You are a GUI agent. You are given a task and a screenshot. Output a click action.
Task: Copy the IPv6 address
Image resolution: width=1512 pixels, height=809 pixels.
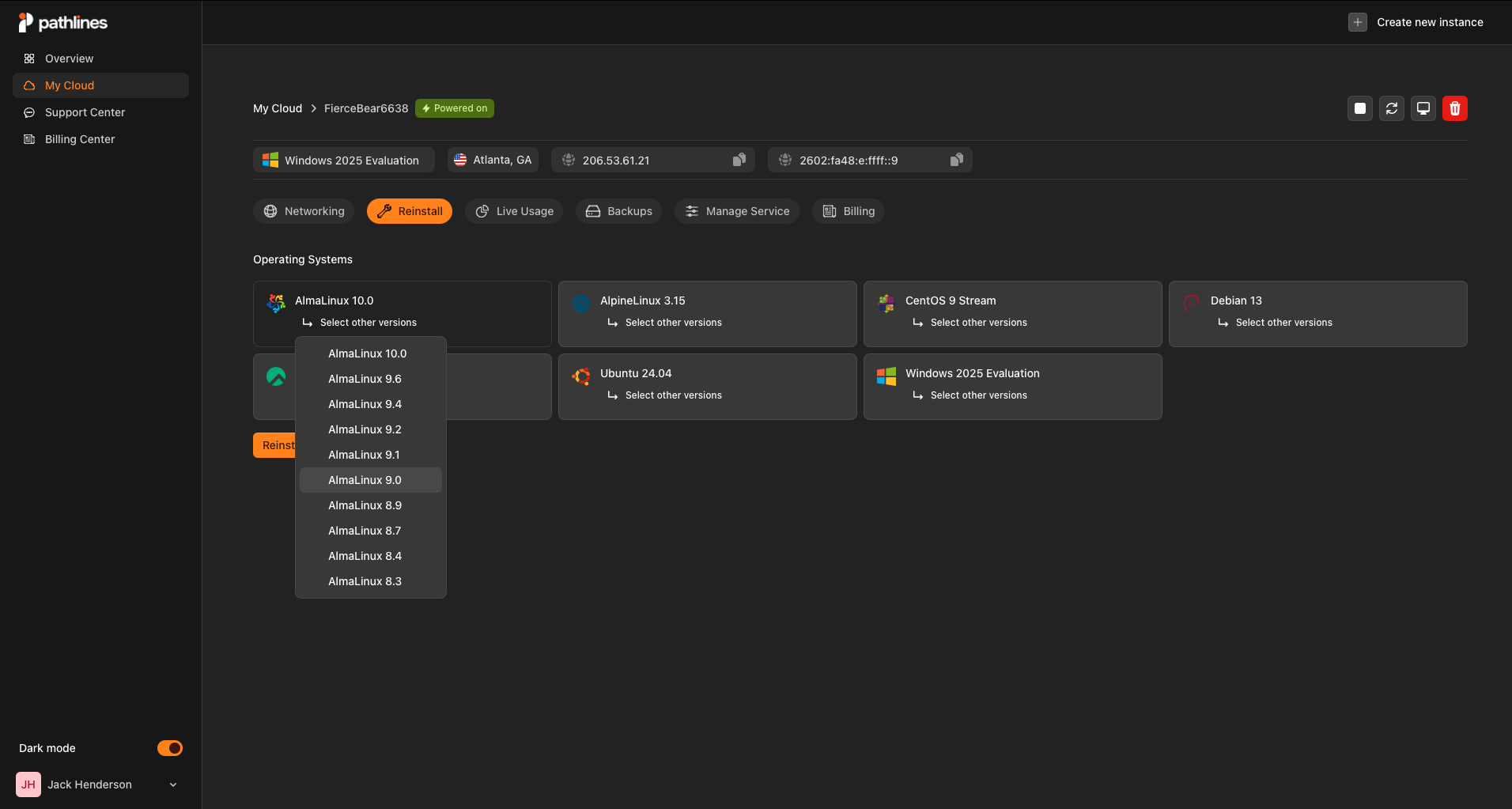tap(956, 159)
